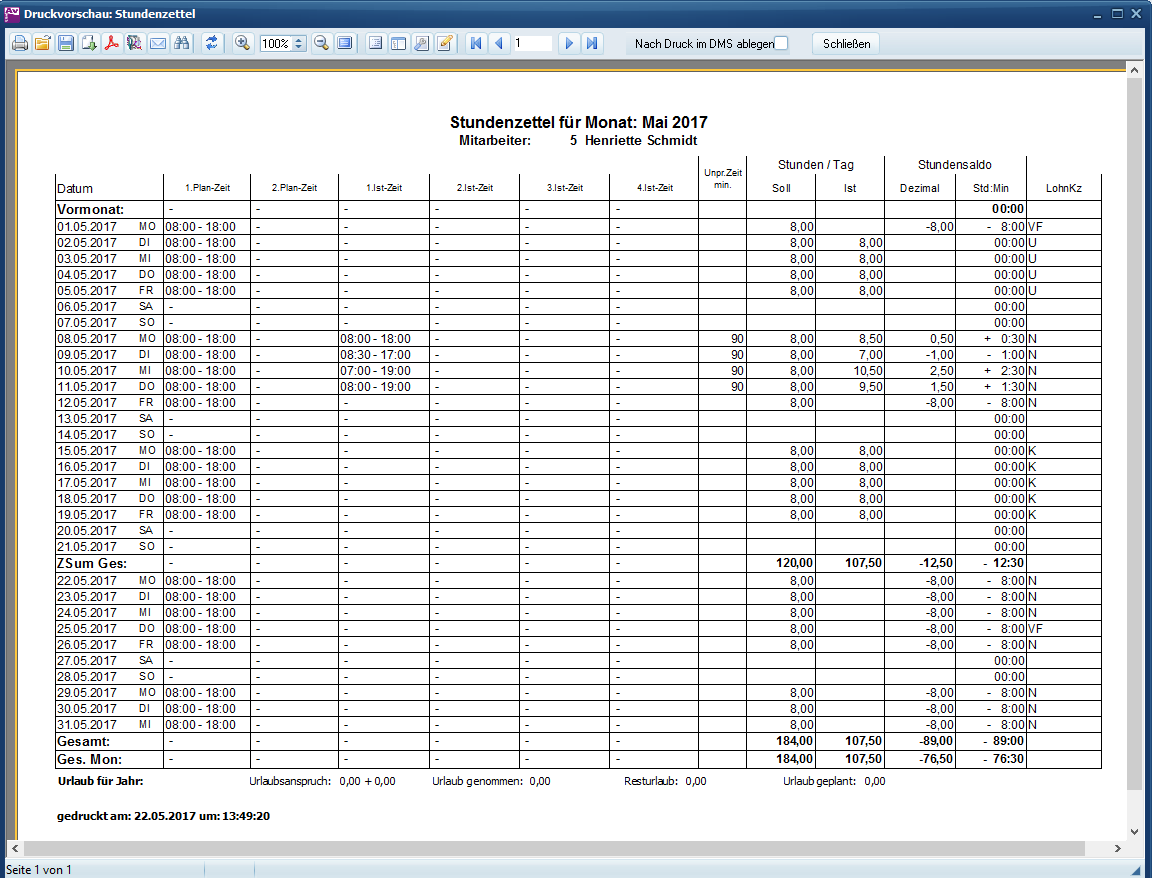Click the horizontal scrollbar right arrow

pos(1117,849)
